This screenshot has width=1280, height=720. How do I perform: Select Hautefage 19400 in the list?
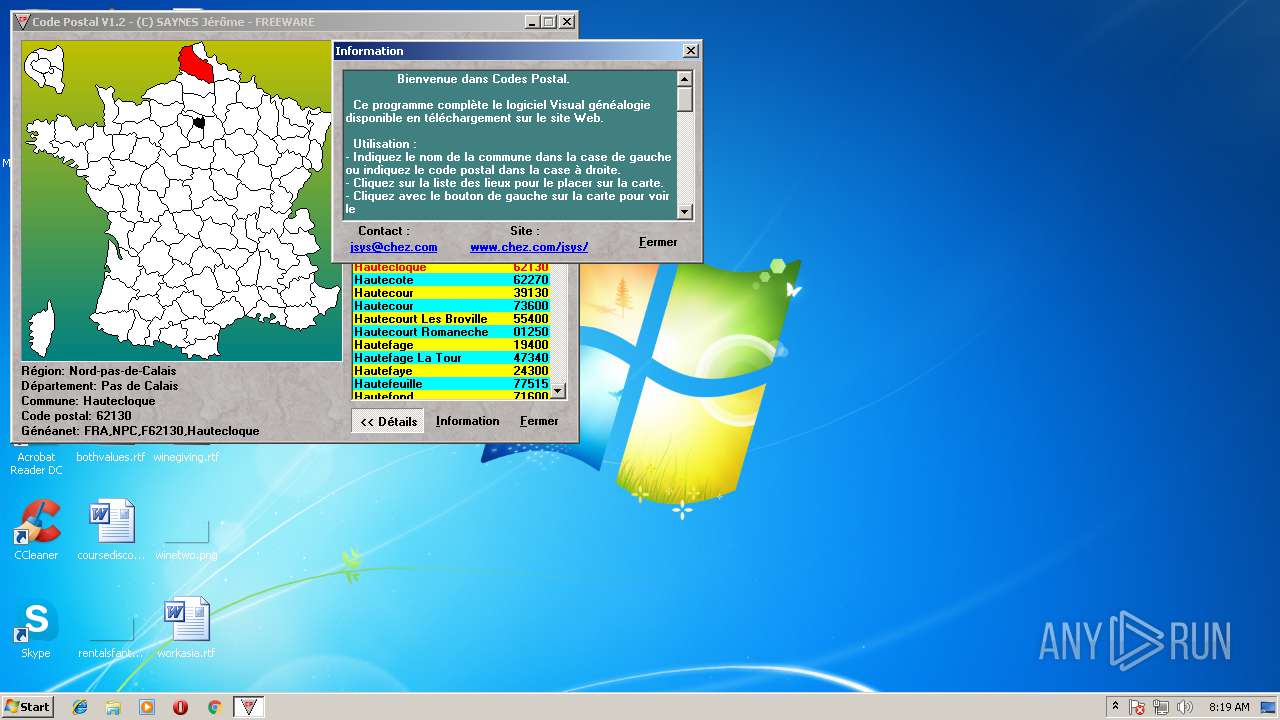[x=451, y=345]
